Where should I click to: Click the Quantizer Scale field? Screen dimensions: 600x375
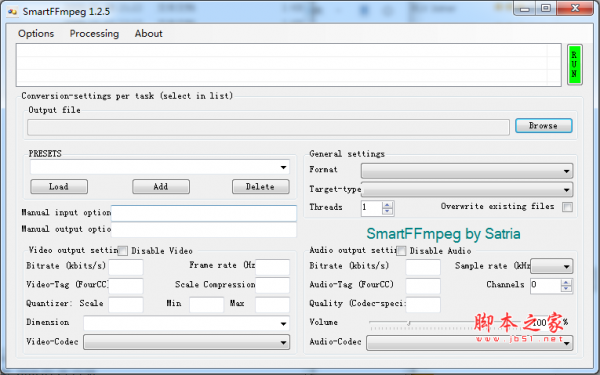coord(126,305)
